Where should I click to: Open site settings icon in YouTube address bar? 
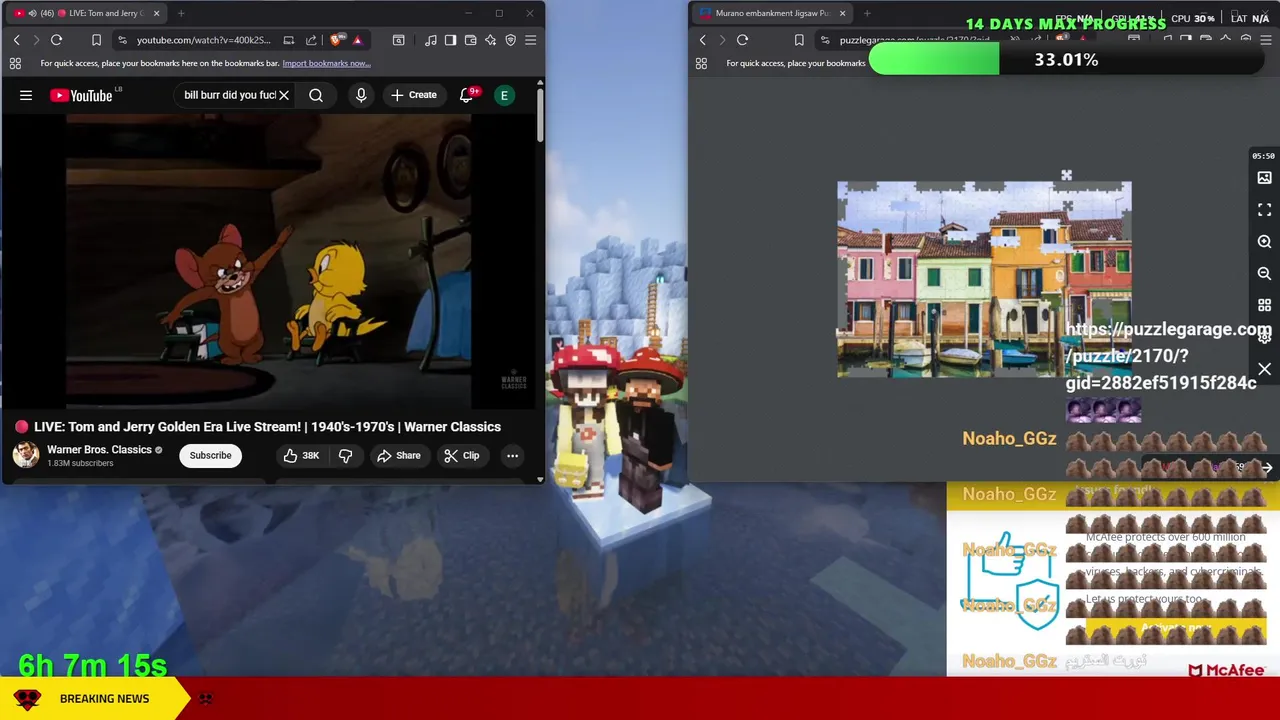pos(122,40)
